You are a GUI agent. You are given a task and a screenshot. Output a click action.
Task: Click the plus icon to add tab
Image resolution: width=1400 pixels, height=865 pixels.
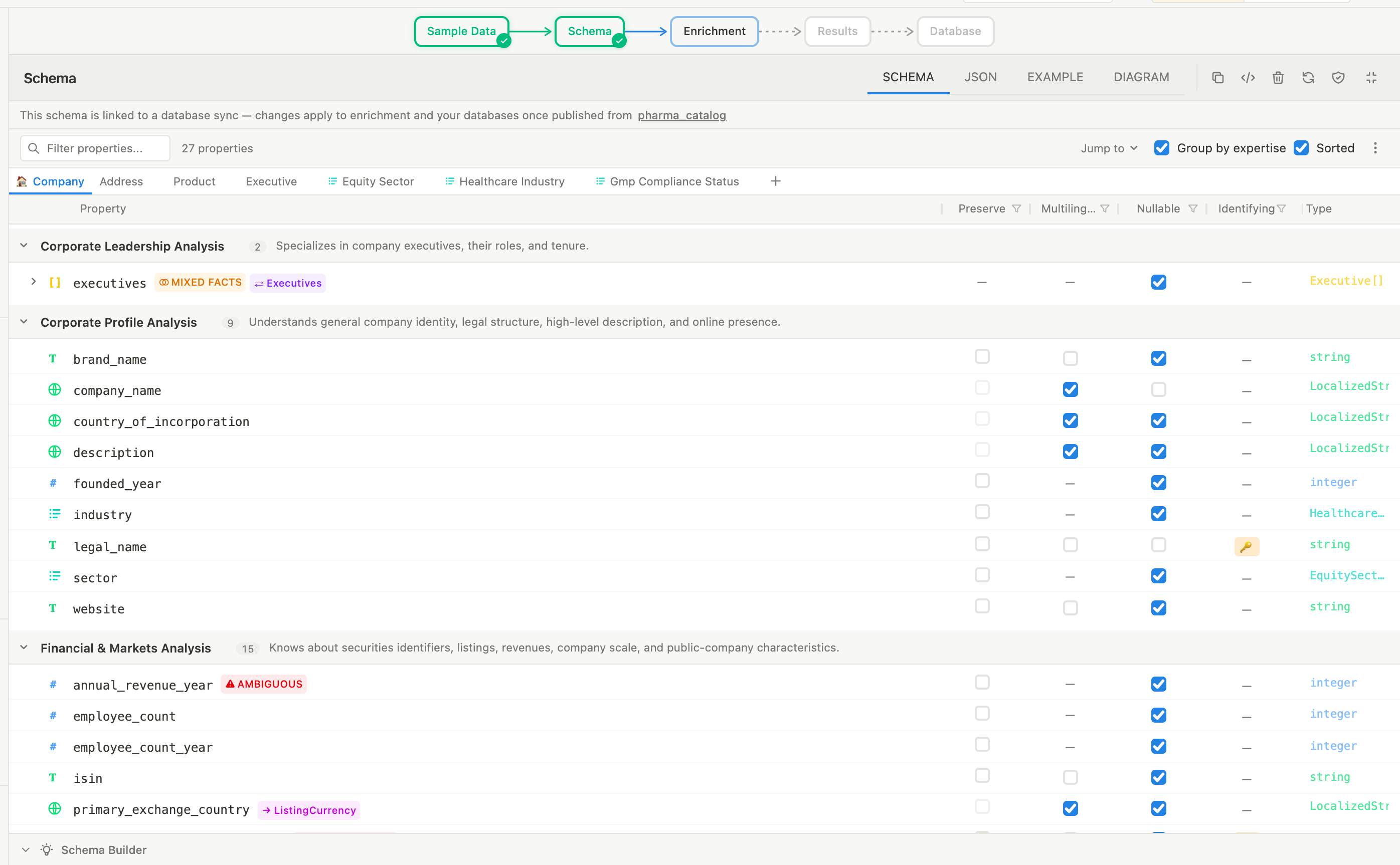[776, 181]
